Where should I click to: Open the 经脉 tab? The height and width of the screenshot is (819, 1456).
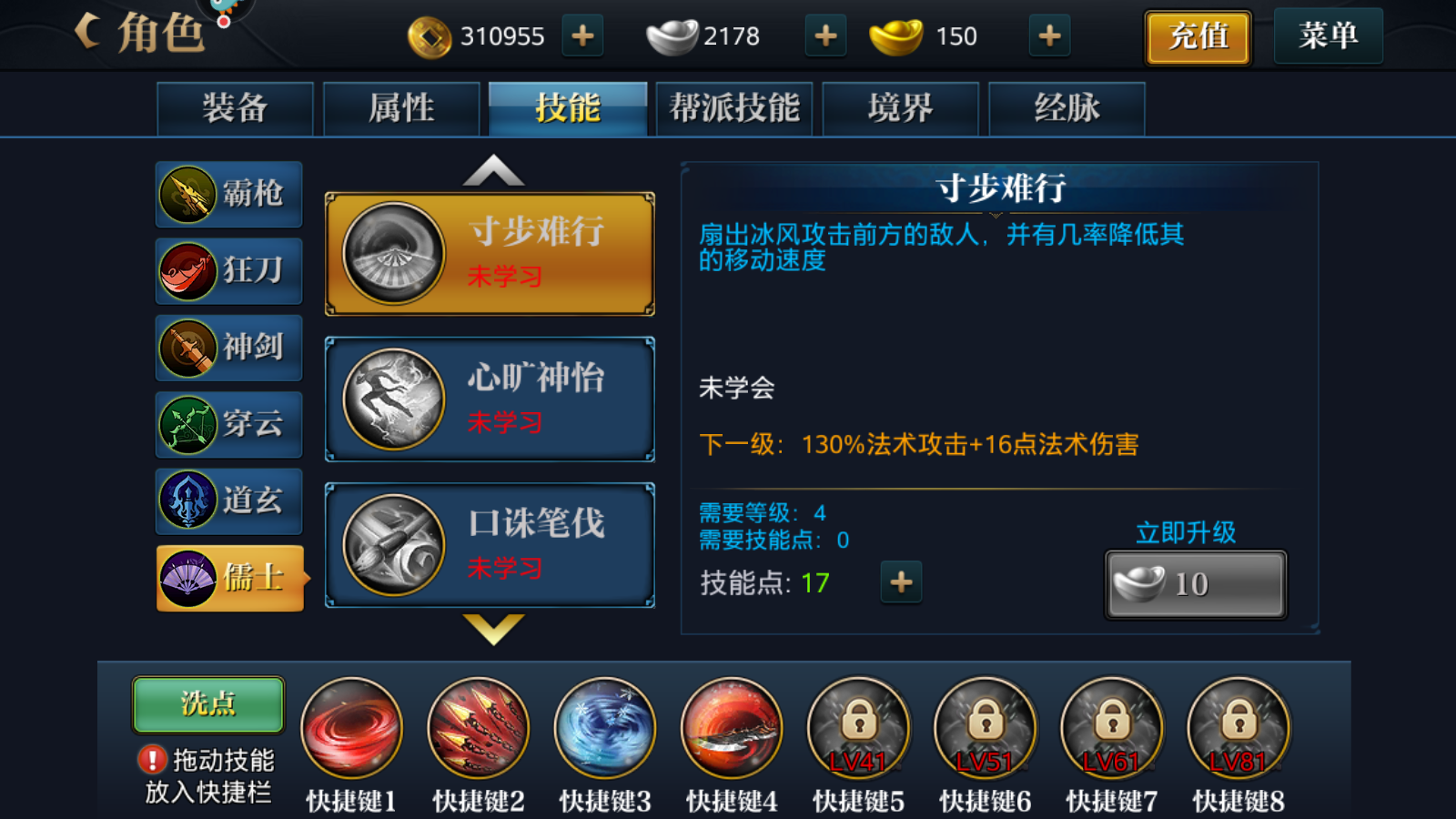(1067, 108)
